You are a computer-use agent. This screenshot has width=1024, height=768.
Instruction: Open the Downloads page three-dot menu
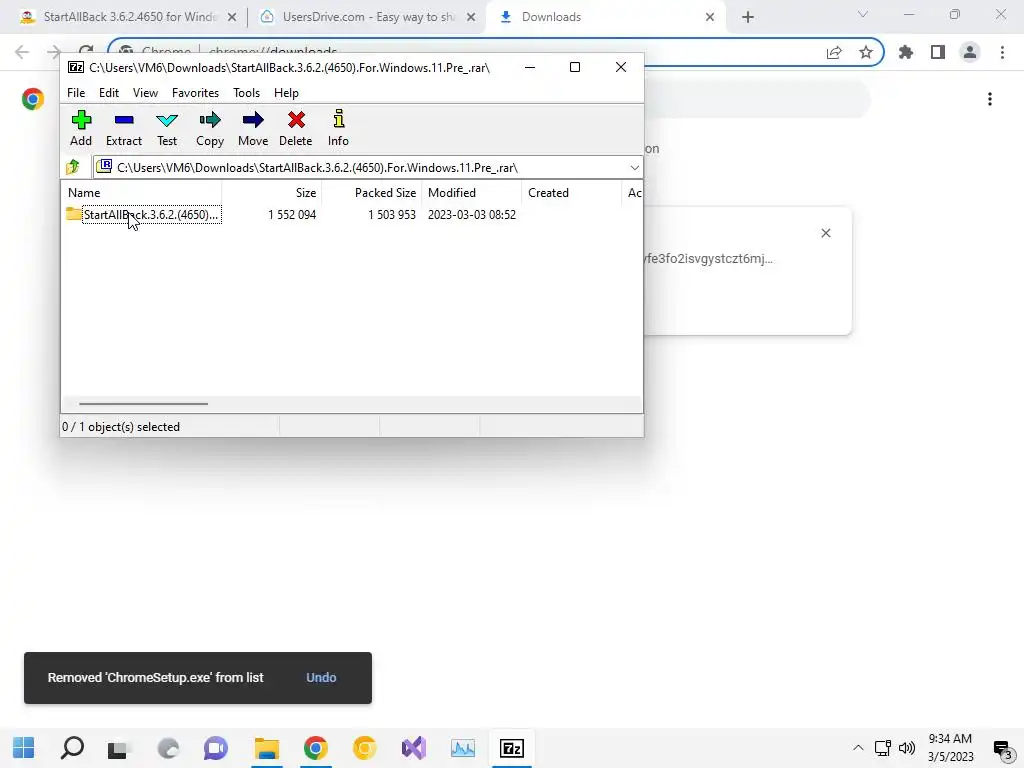click(990, 99)
